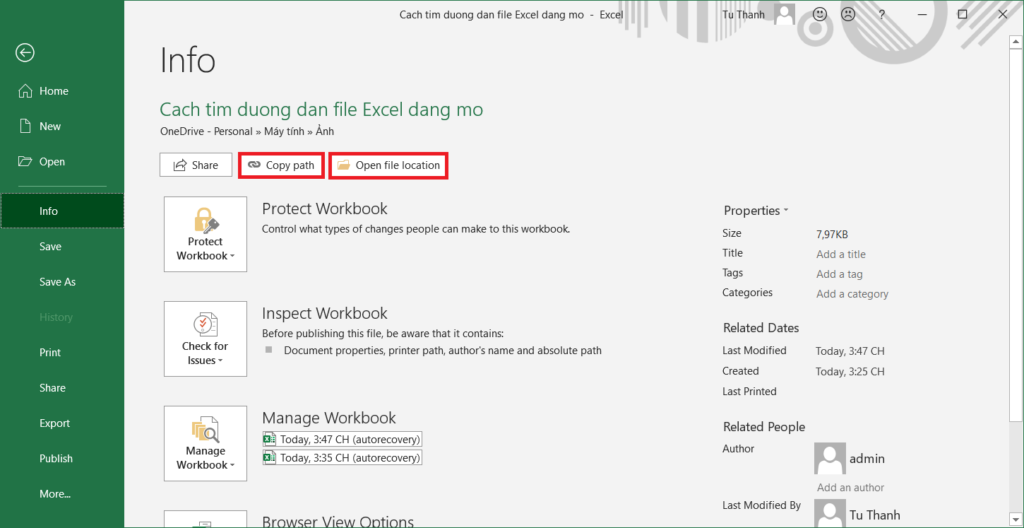1024x528 pixels.
Task: Click the Share button below the file path
Action: click(x=196, y=165)
